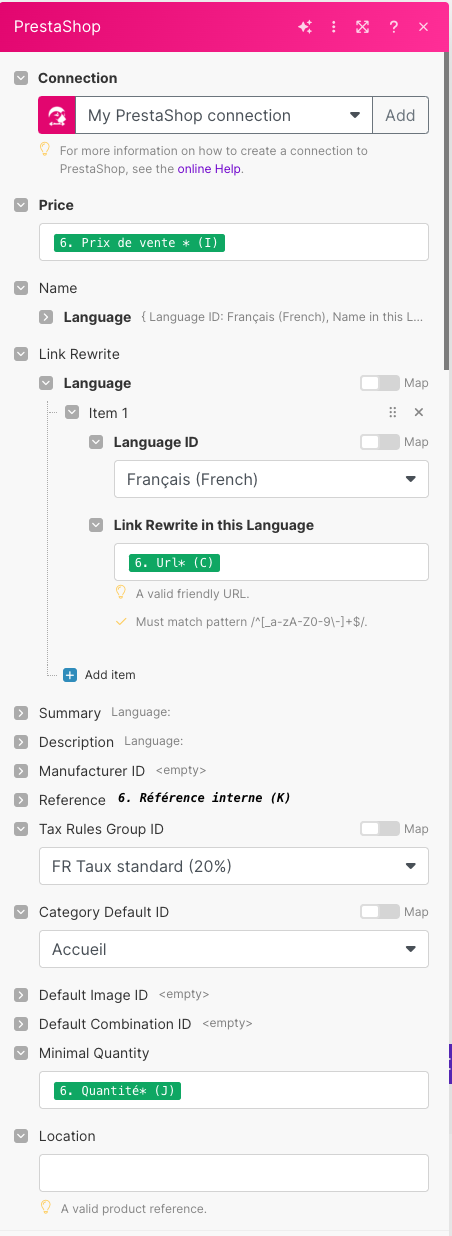Expand the PrestaShop panel to fullscreen
The image size is (452, 1236).
click(x=363, y=27)
